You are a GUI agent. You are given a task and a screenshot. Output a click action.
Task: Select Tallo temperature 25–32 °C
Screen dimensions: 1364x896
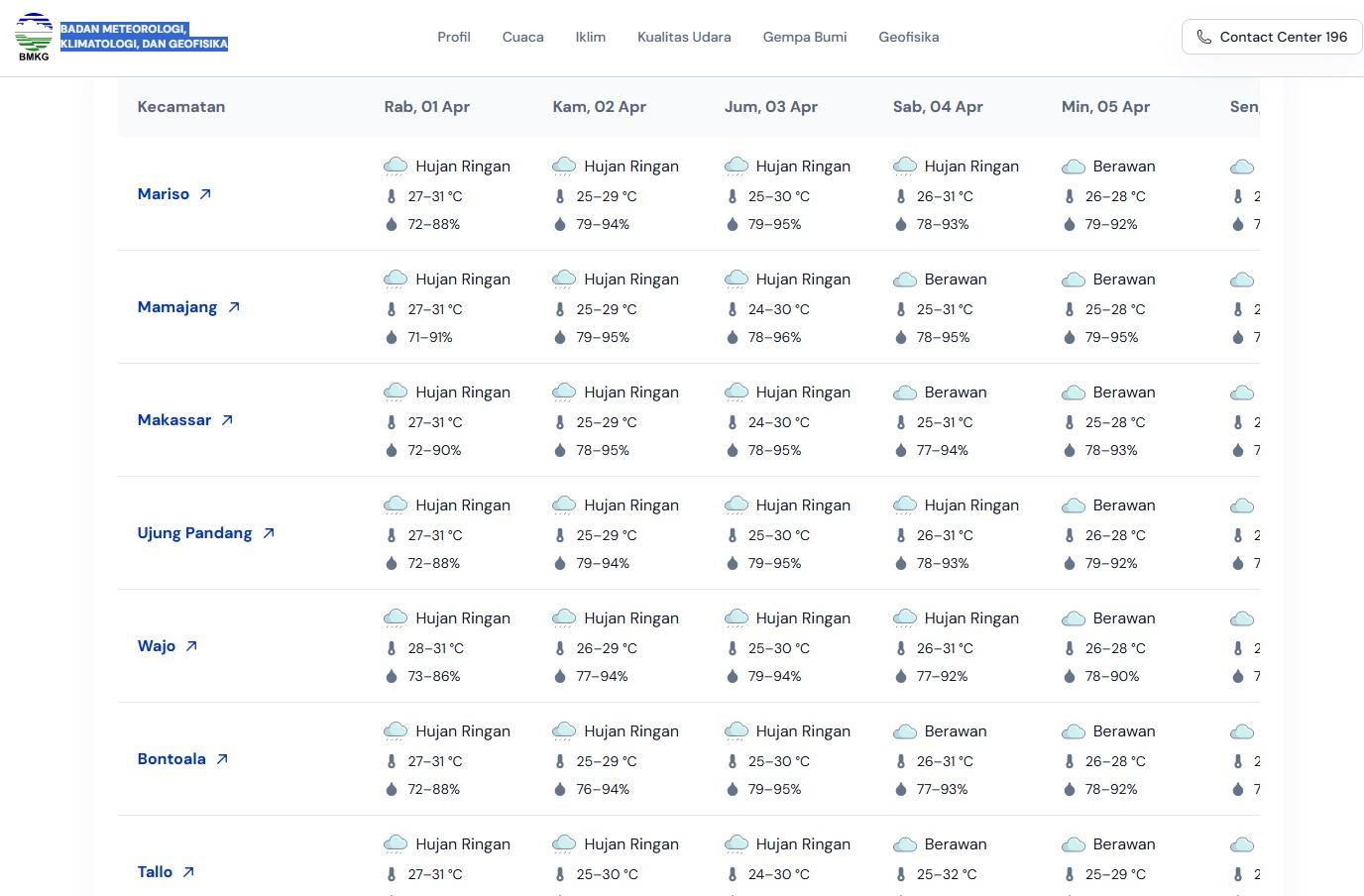947,874
